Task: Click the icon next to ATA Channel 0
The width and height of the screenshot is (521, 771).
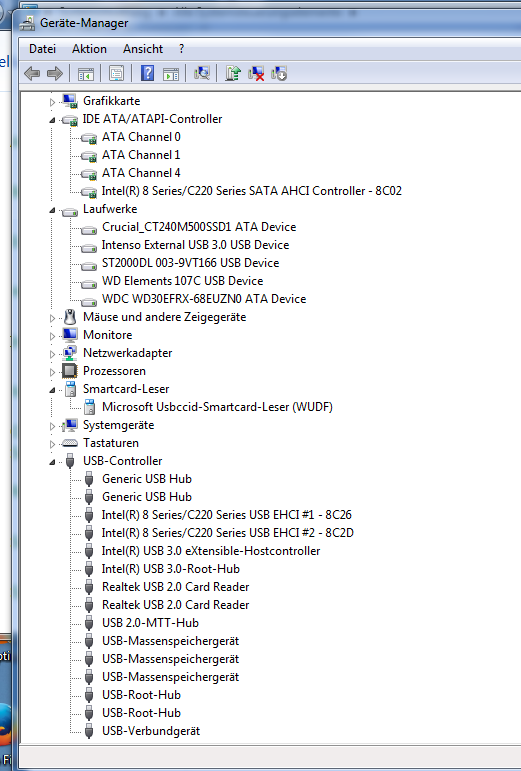Action: 88,138
